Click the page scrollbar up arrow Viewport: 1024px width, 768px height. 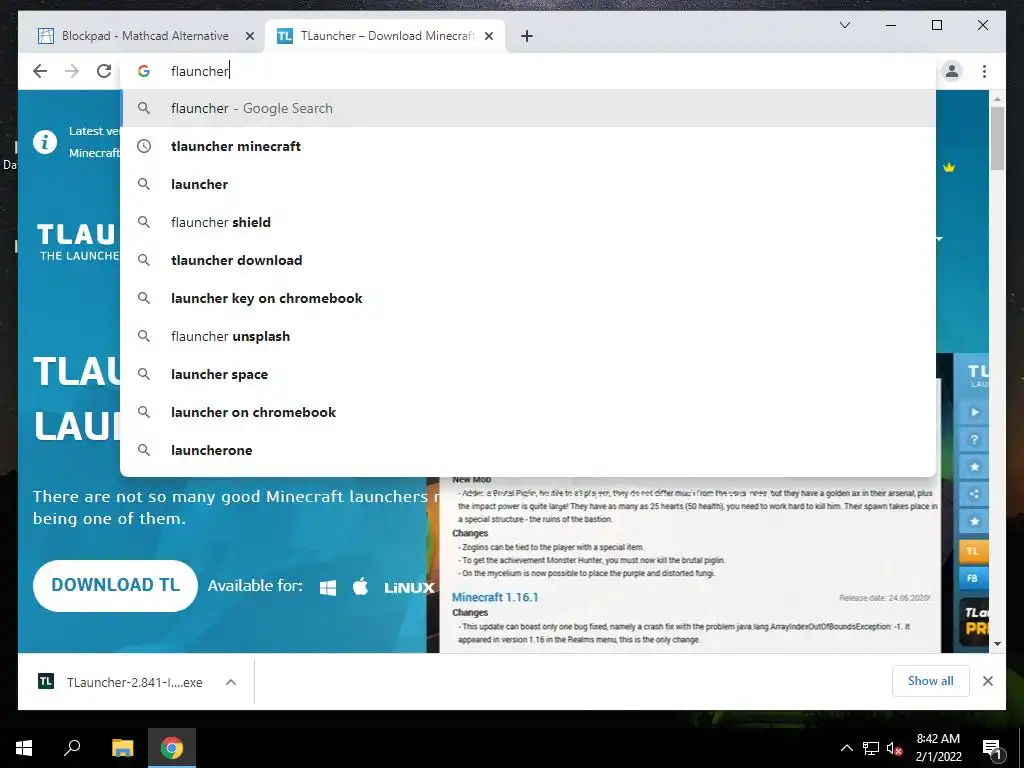(997, 99)
